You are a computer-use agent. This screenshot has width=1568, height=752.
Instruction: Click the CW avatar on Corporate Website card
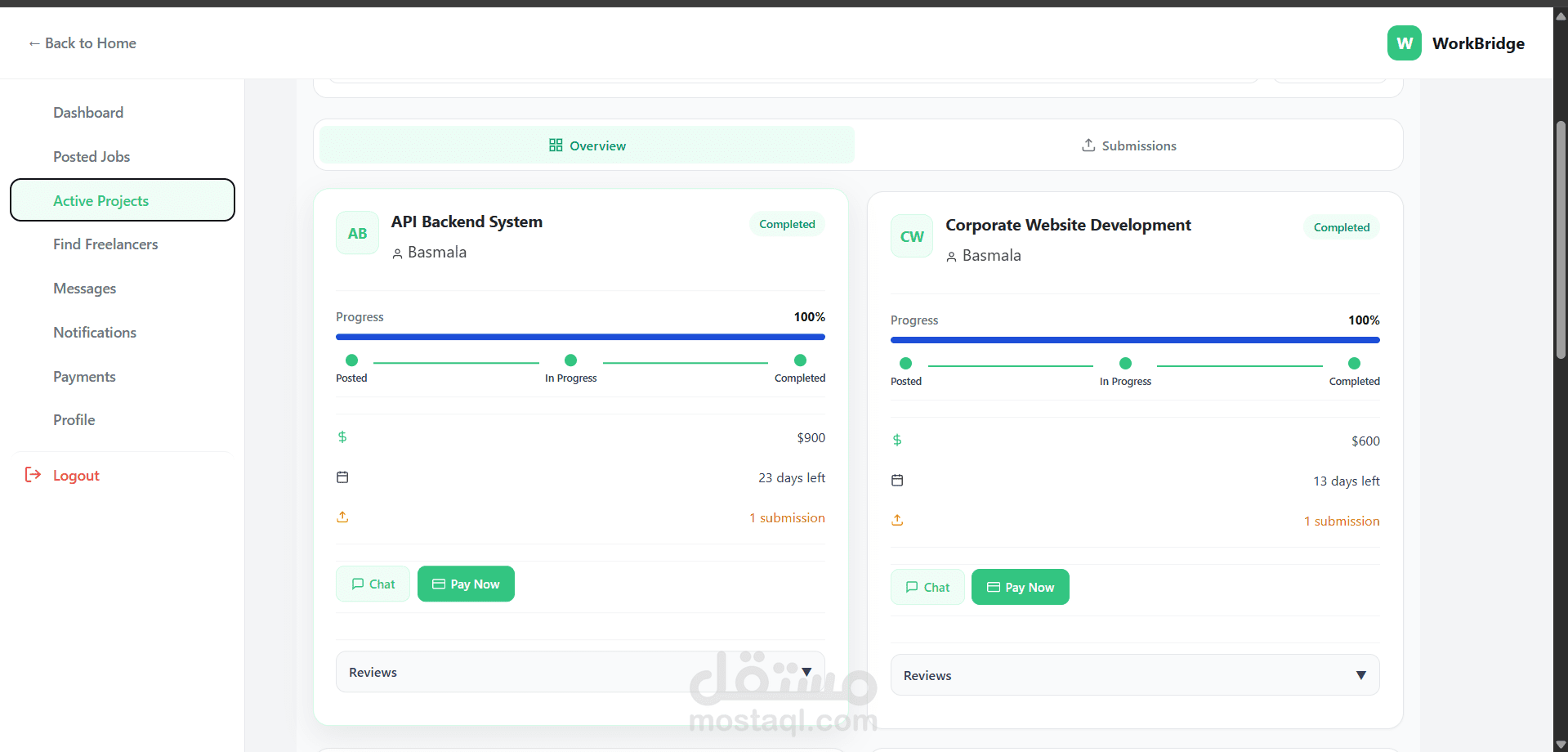click(912, 236)
